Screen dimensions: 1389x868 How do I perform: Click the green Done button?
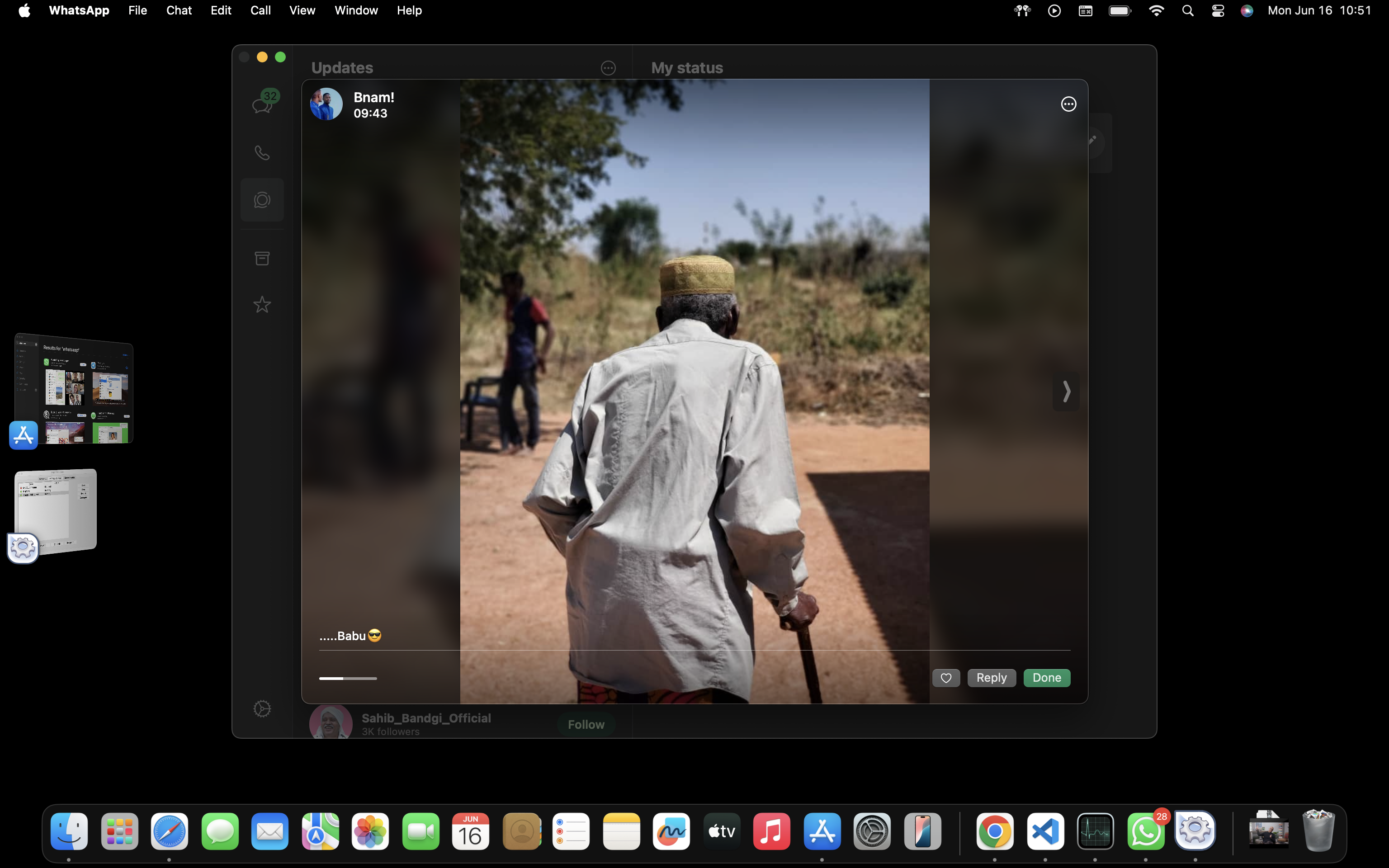pos(1046,678)
